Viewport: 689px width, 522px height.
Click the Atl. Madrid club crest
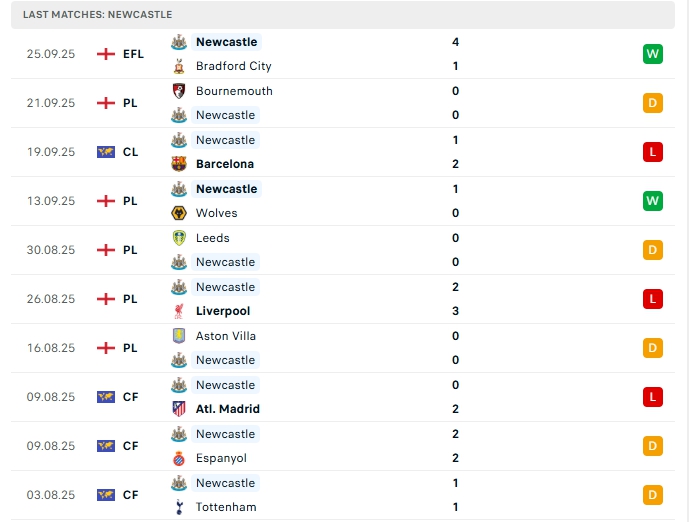click(x=179, y=409)
